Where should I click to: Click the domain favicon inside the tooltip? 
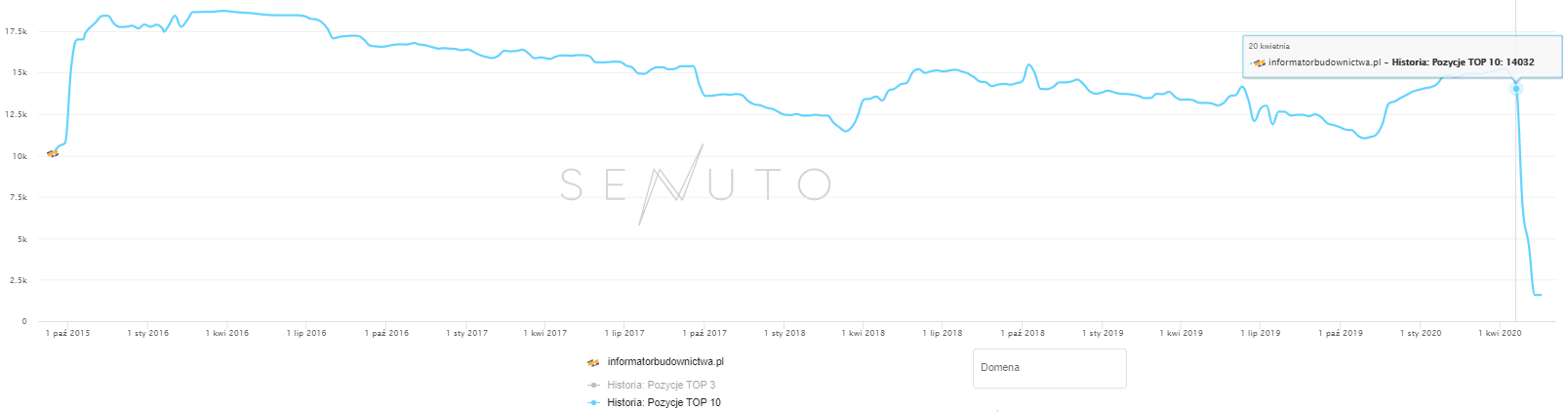coord(1259,62)
